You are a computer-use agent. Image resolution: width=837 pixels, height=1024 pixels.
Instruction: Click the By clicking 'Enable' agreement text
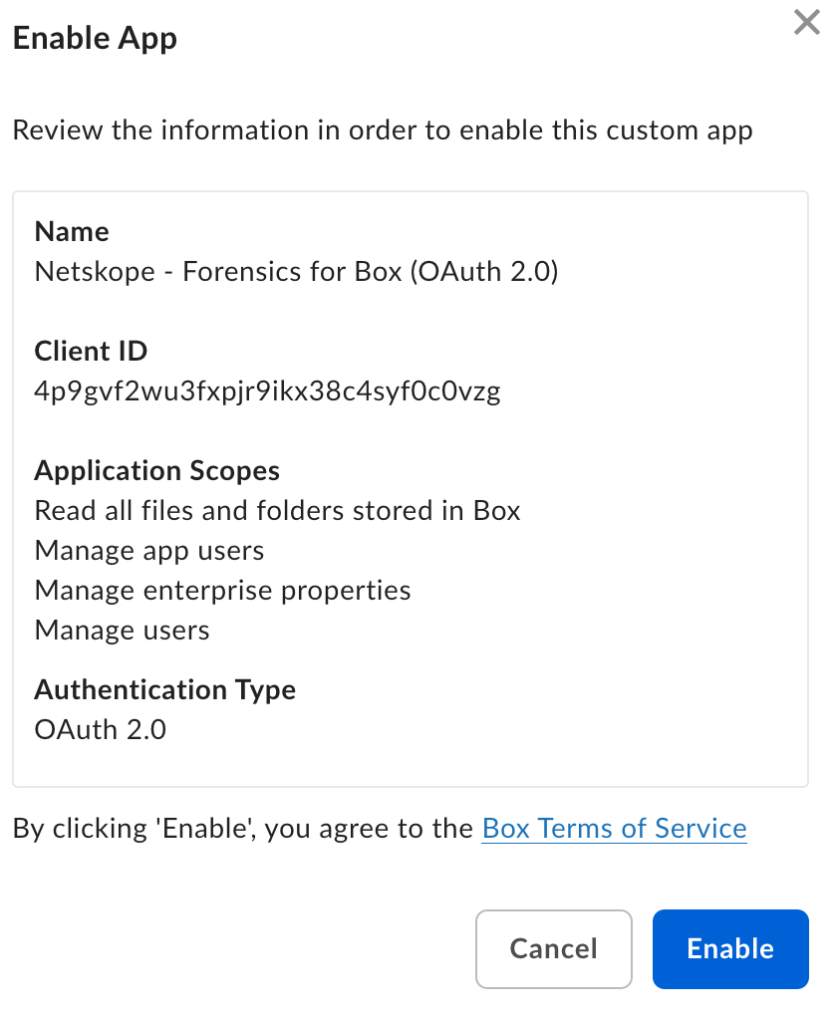click(243, 828)
